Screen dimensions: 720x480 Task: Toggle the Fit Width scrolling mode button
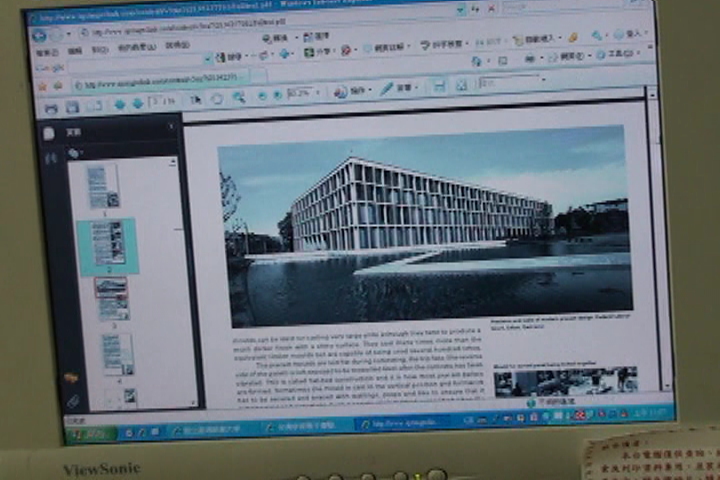click(x=439, y=85)
